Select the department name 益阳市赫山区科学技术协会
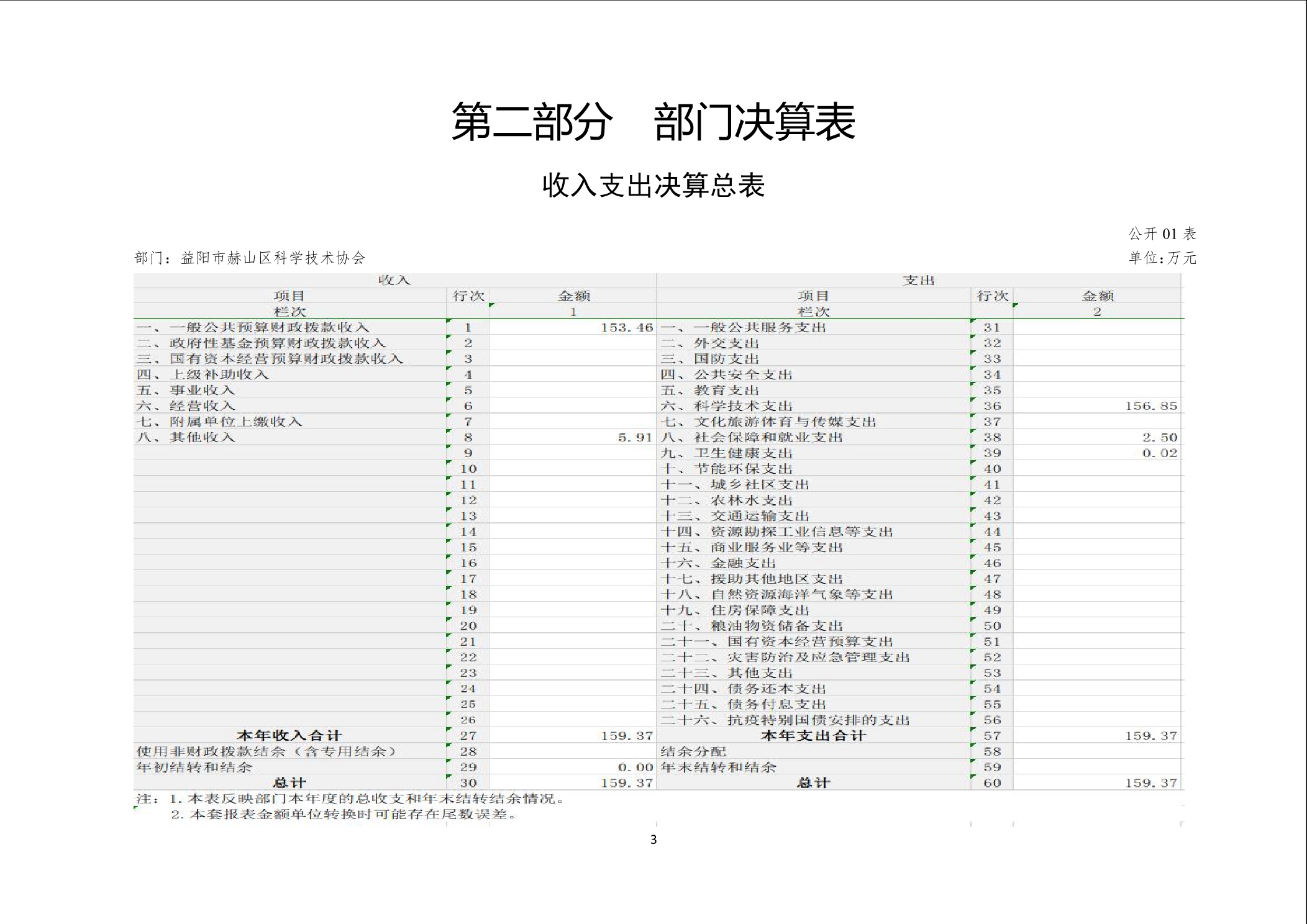 click(273, 258)
